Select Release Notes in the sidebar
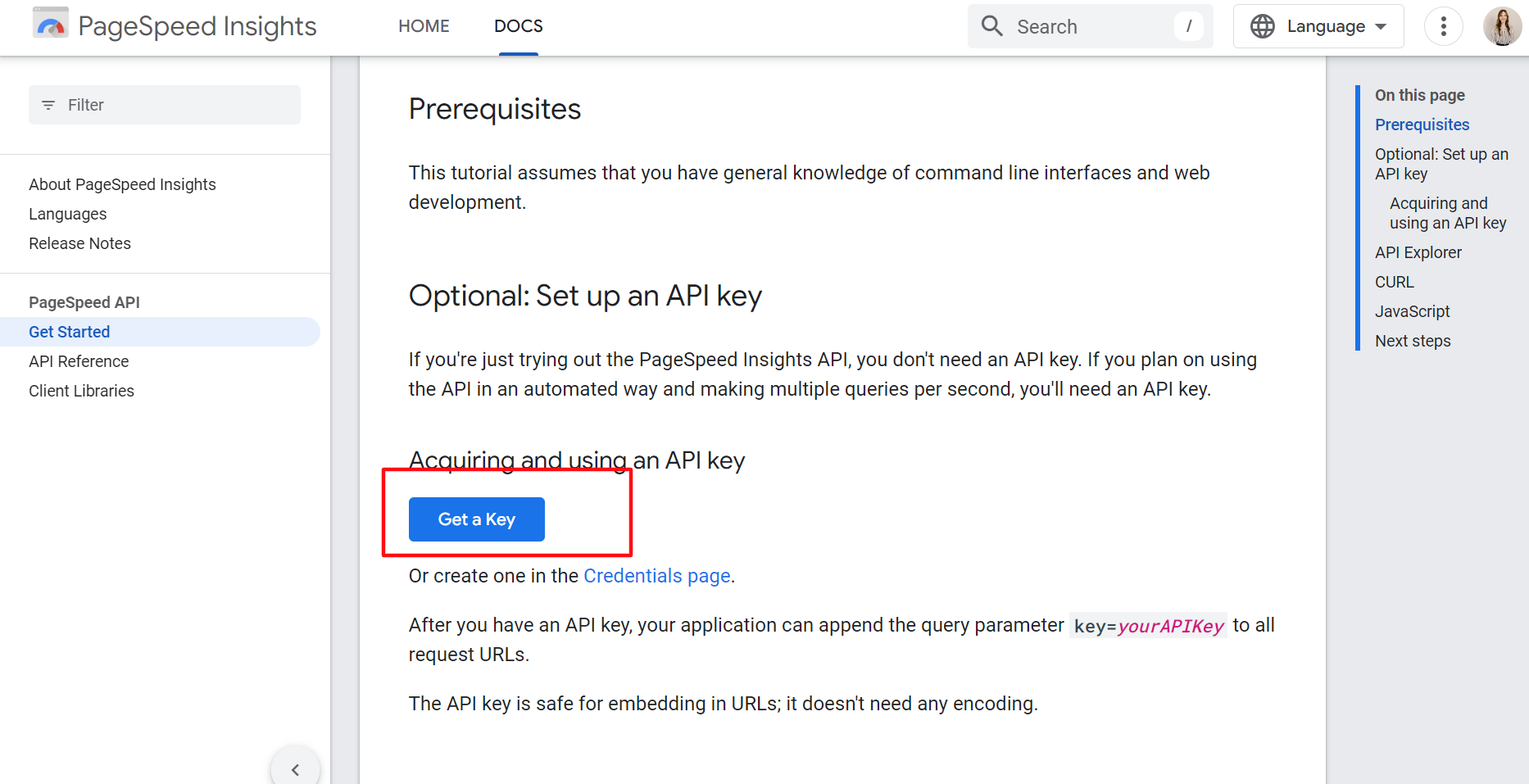The height and width of the screenshot is (784, 1529). coord(79,242)
